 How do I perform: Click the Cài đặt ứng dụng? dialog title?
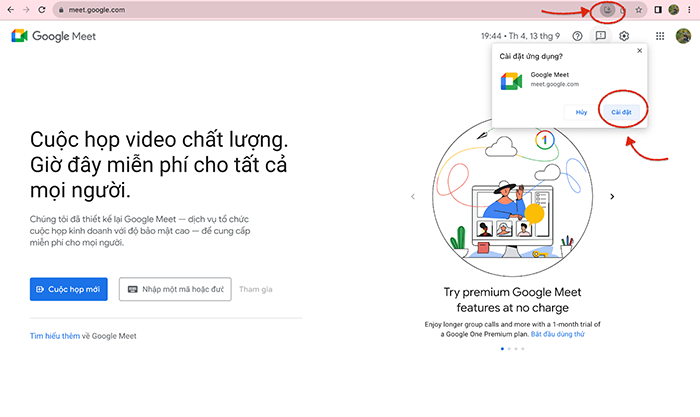click(x=531, y=56)
